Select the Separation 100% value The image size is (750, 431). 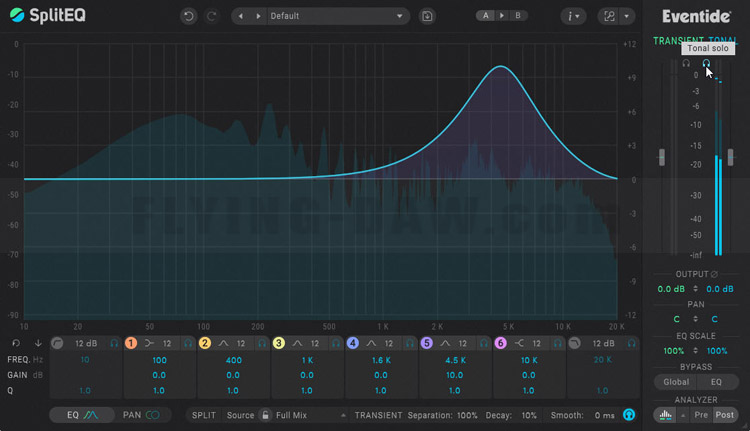coord(467,415)
